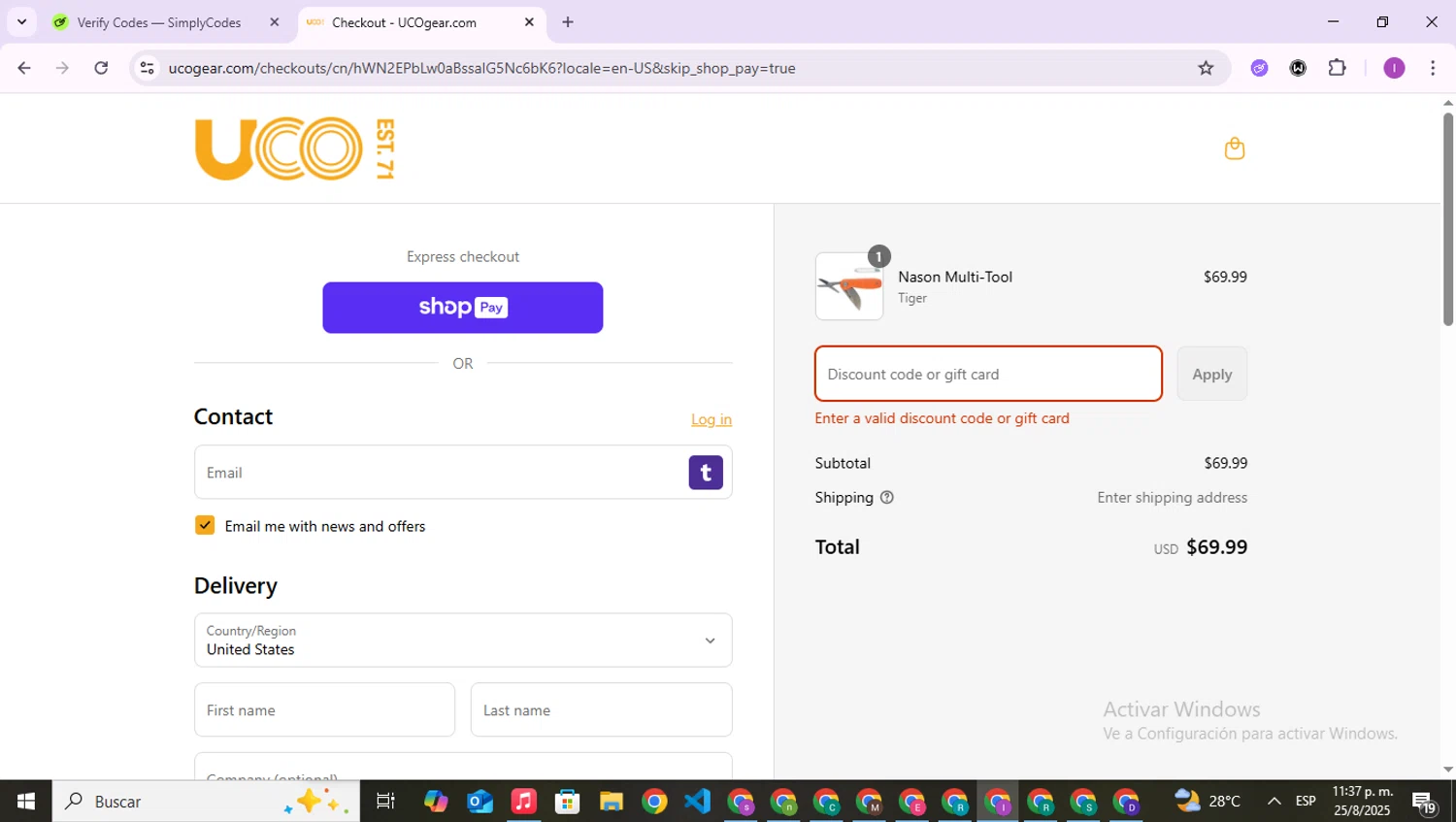Focus the Discount code or gift card field
Image resolution: width=1456 pixels, height=822 pixels.
[x=988, y=374]
